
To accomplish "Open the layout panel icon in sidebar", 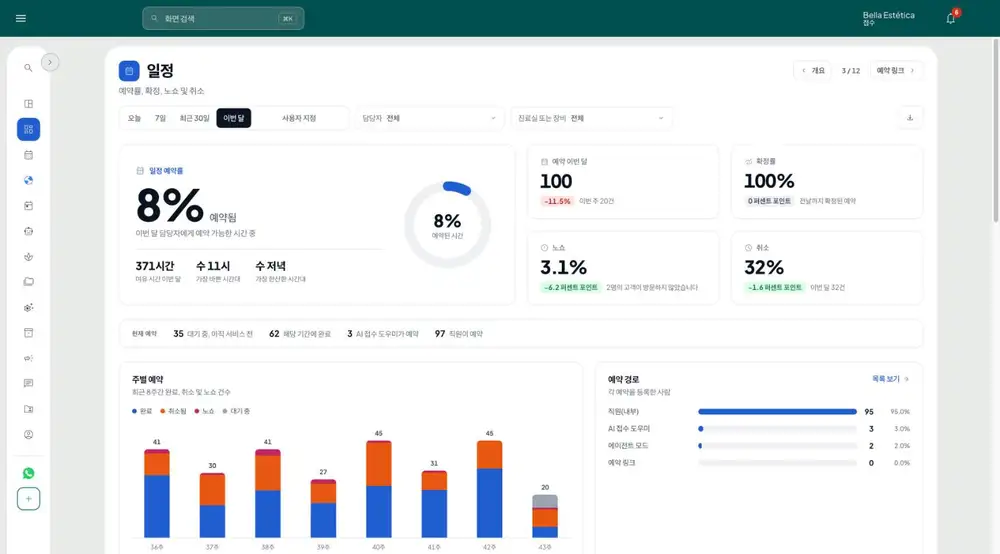I will click(28, 104).
